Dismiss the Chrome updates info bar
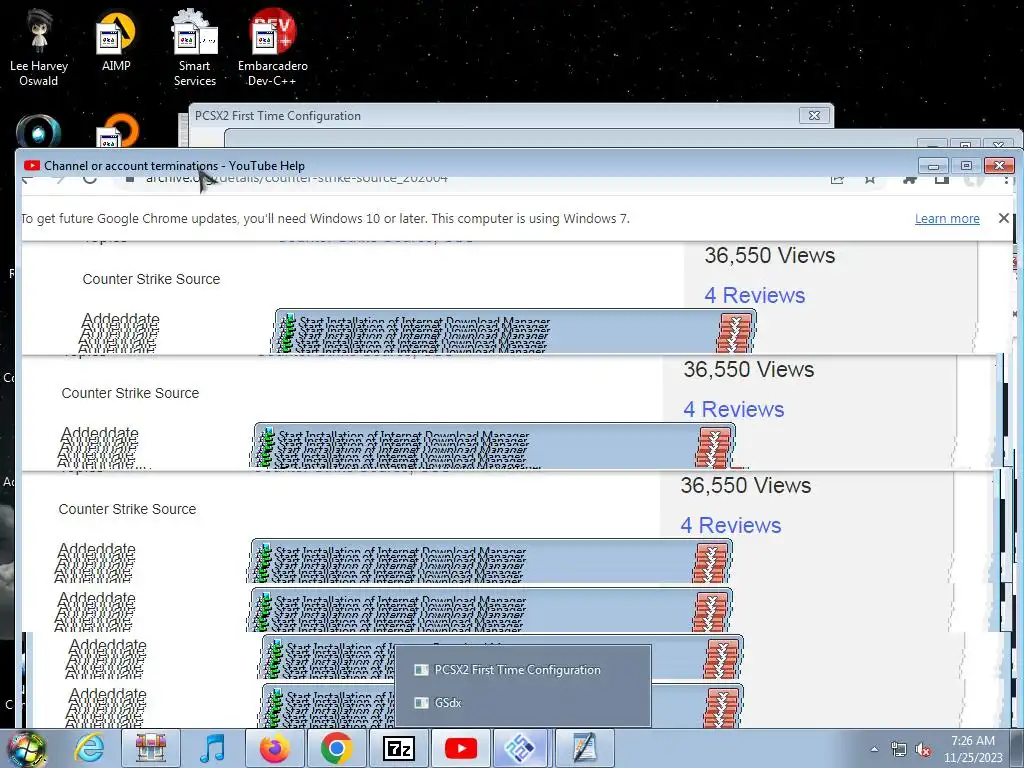The height and width of the screenshot is (768, 1024). pos(1004,218)
